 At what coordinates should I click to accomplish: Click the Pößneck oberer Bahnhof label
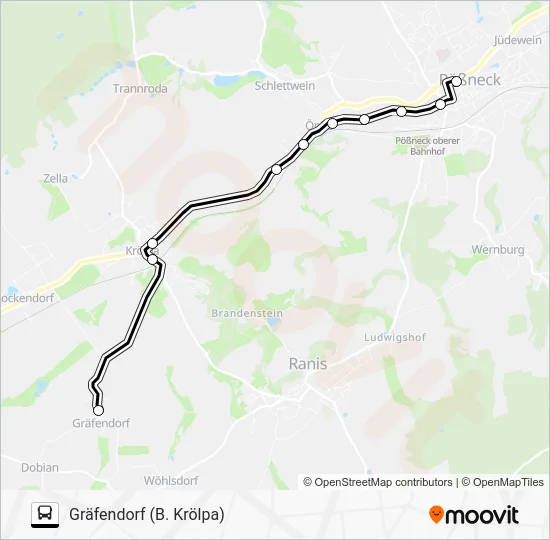[x=427, y=146]
